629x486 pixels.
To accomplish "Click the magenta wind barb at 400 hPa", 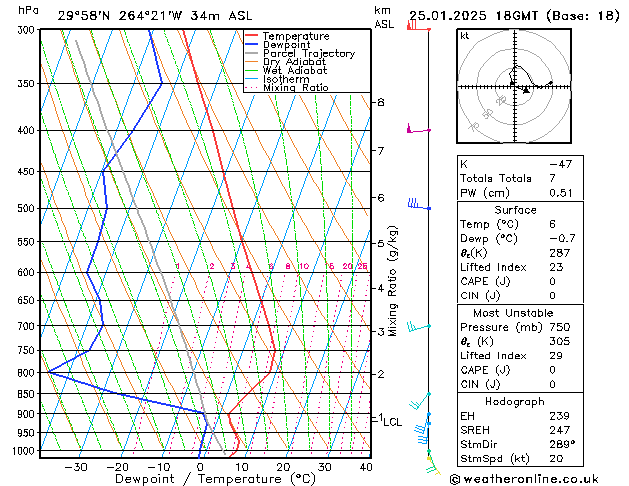I will pos(419,129).
